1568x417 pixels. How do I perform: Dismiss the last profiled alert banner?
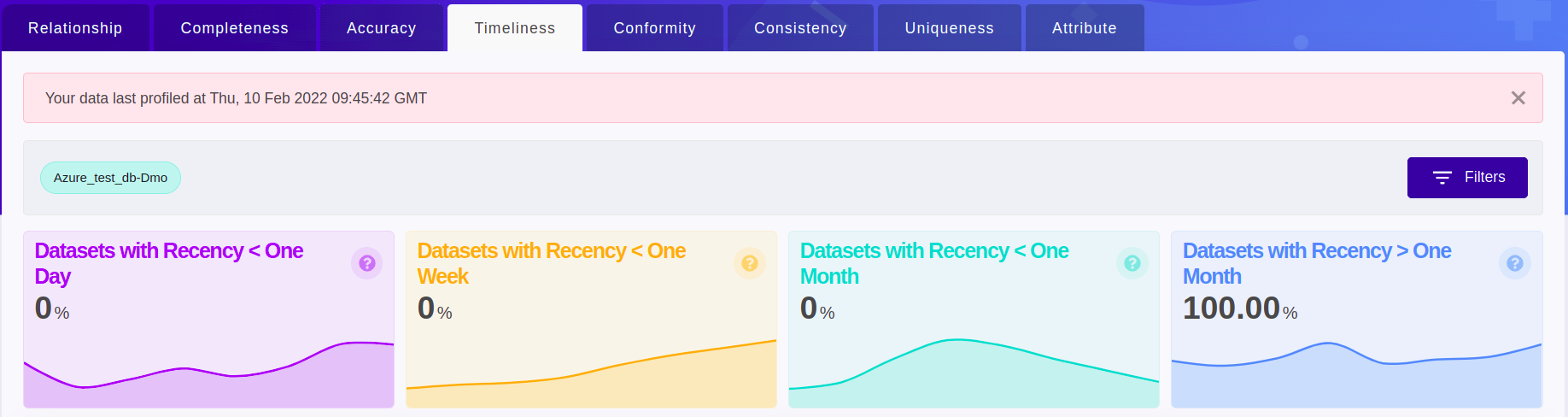pos(1518,98)
